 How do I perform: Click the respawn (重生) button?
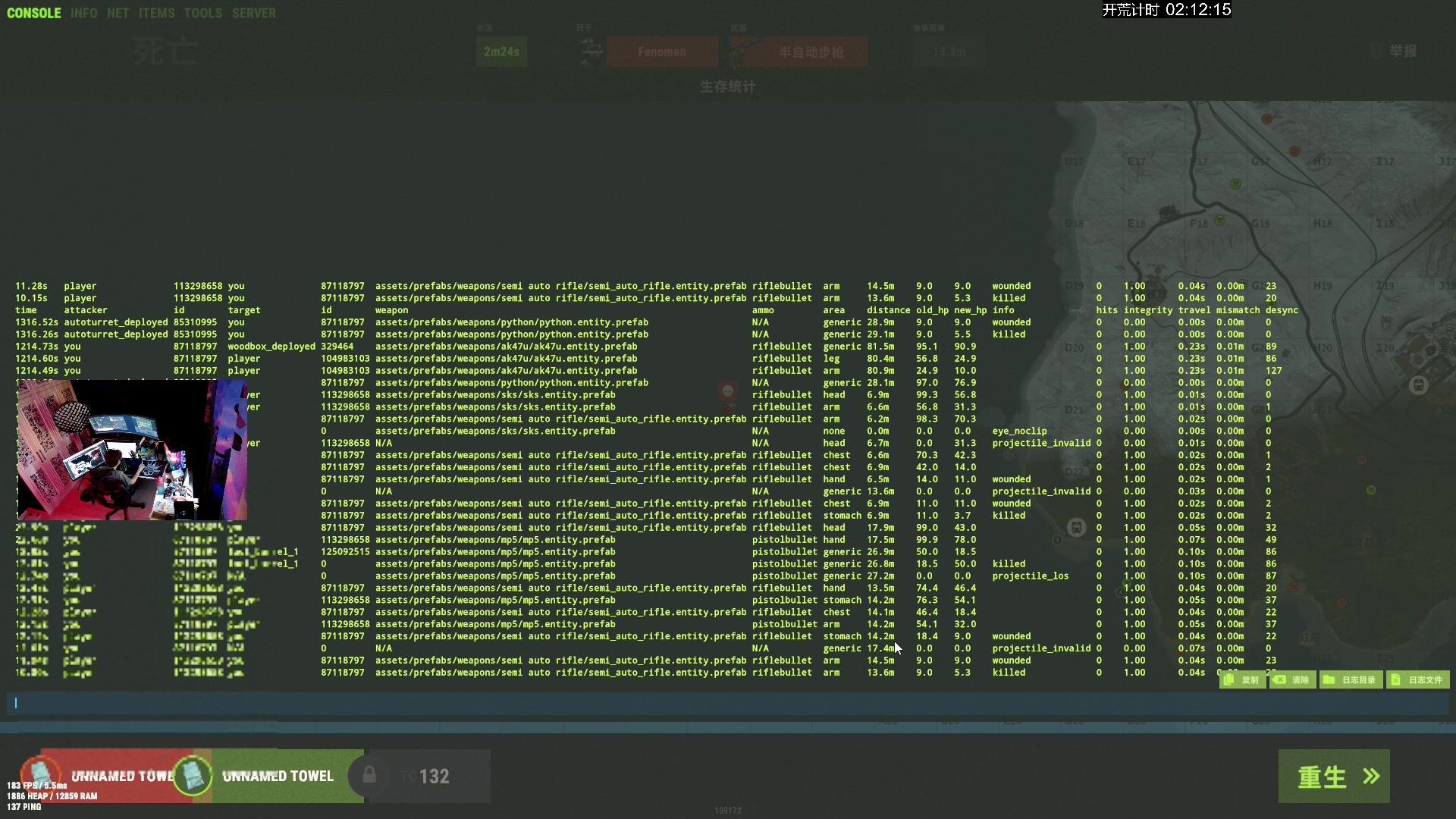click(1334, 776)
